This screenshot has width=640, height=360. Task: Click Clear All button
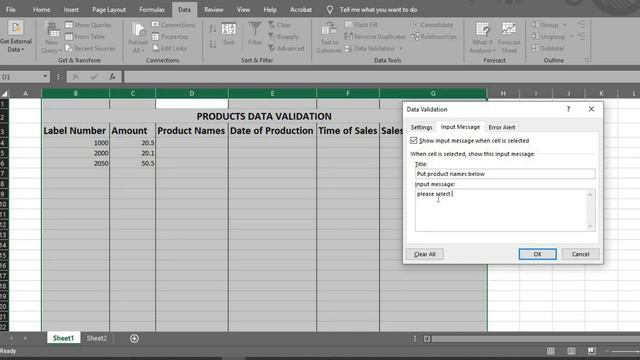tap(424, 254)
